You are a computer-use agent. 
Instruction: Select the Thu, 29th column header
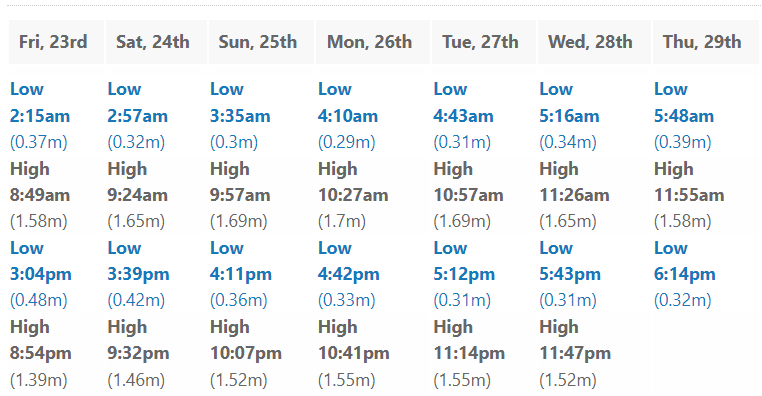706,42
